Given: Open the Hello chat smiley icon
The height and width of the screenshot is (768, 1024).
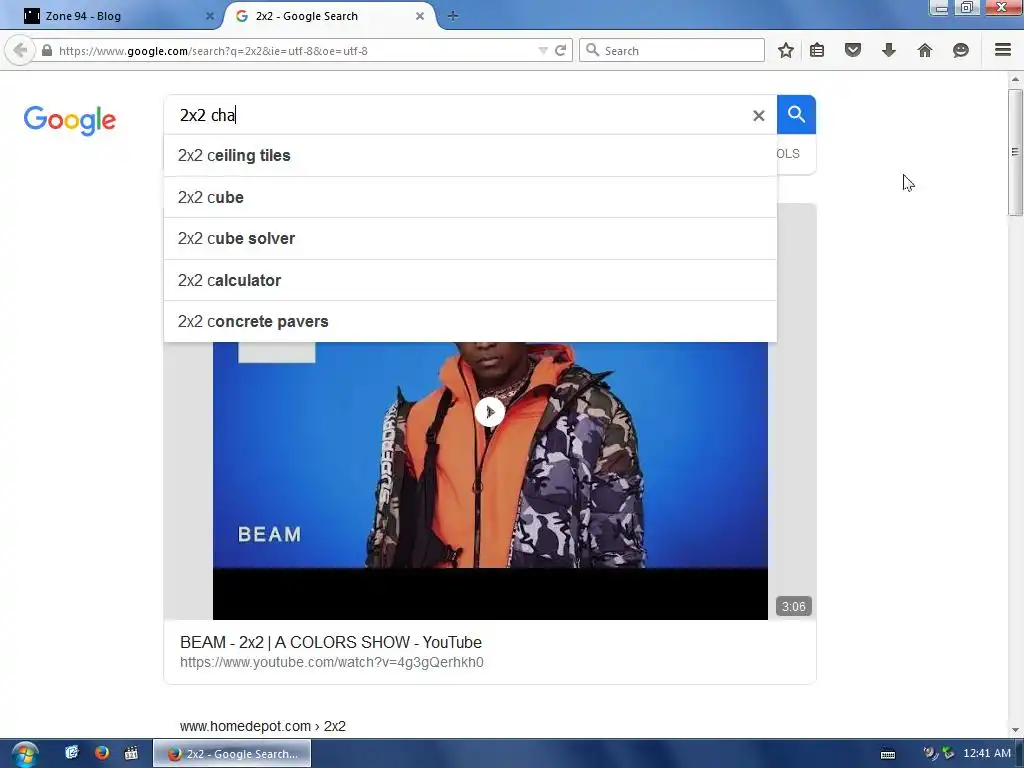Looking at the screenshot, I should (961, 50).
